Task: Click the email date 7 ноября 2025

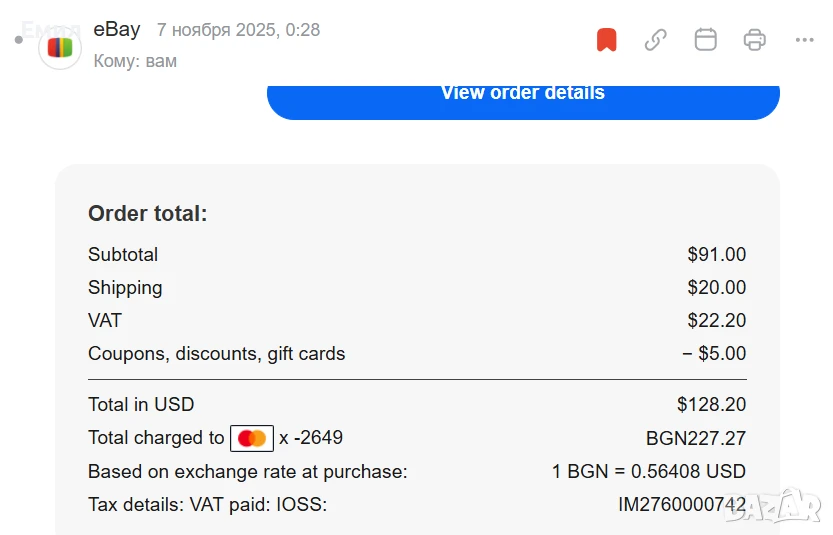Action: tap(218, 30)
